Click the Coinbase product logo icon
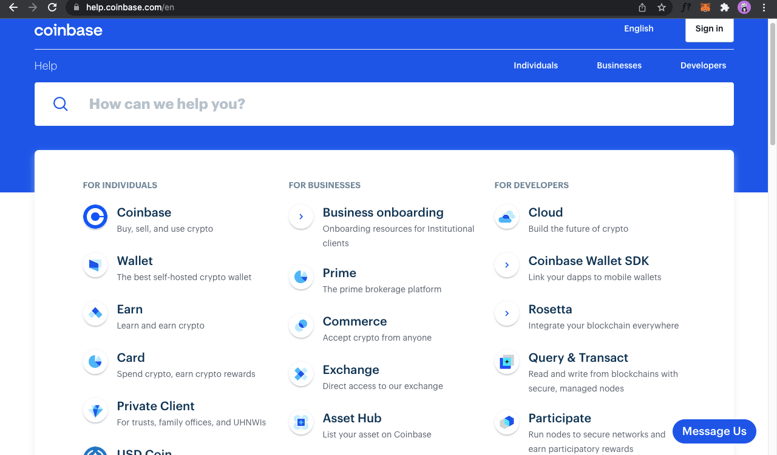 pyautogui.click(x=95, y=217)
